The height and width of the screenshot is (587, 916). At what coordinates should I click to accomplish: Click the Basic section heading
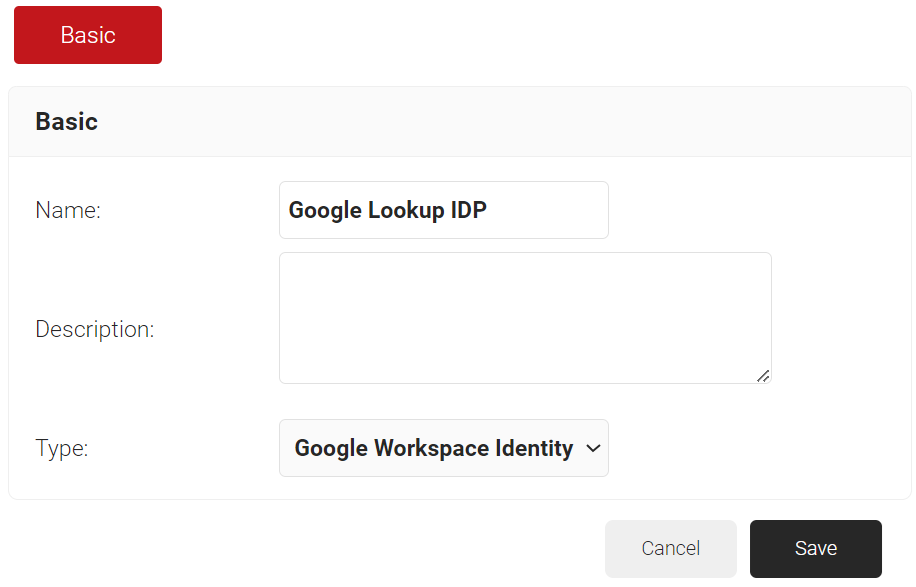point(66,122)
